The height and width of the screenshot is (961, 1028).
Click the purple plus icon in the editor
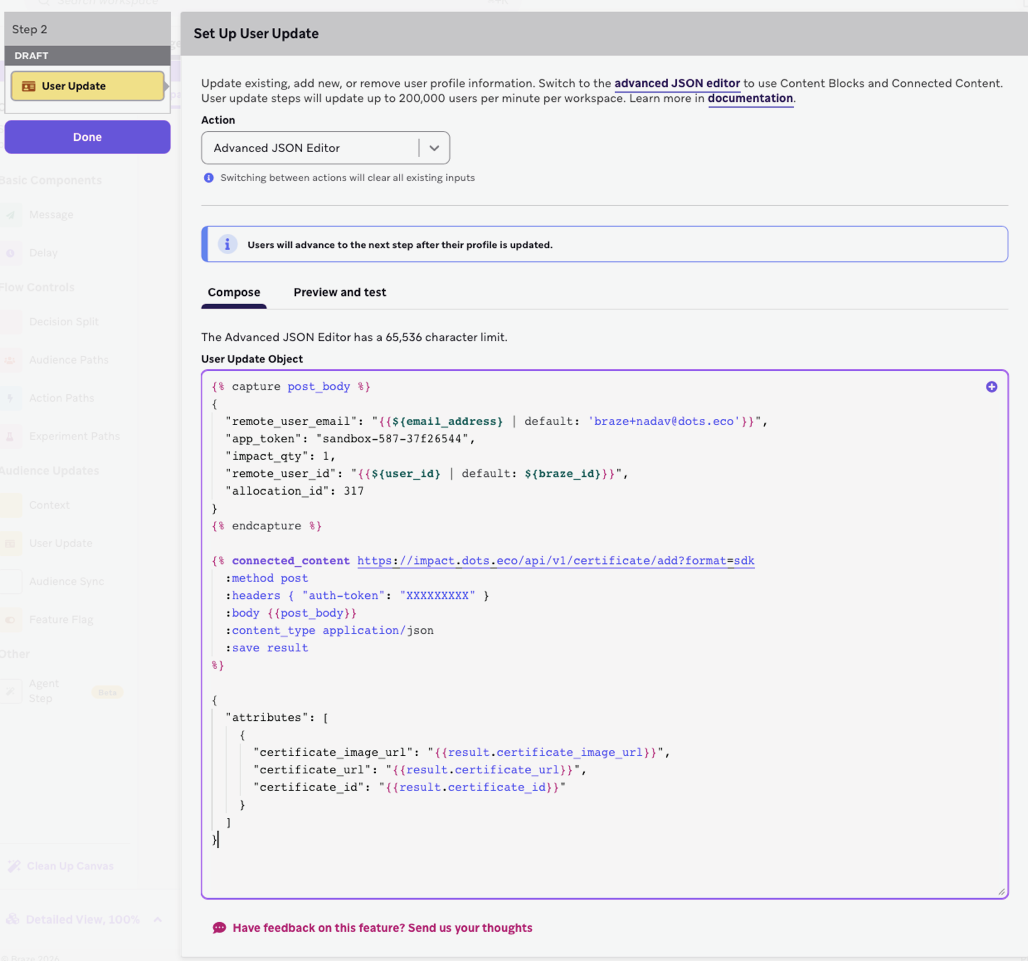click(991, 387)
